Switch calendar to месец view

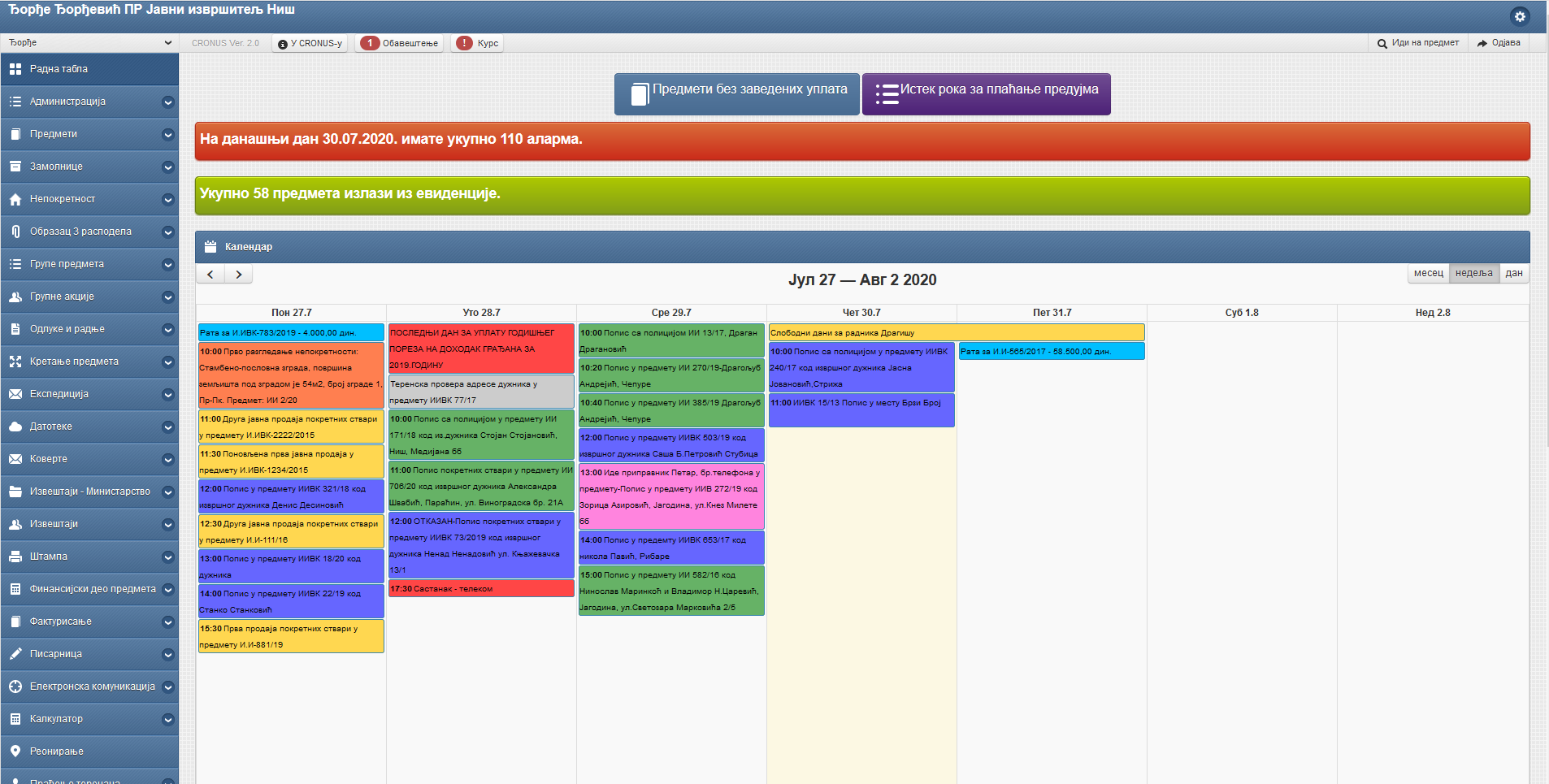click(1428, 274)
